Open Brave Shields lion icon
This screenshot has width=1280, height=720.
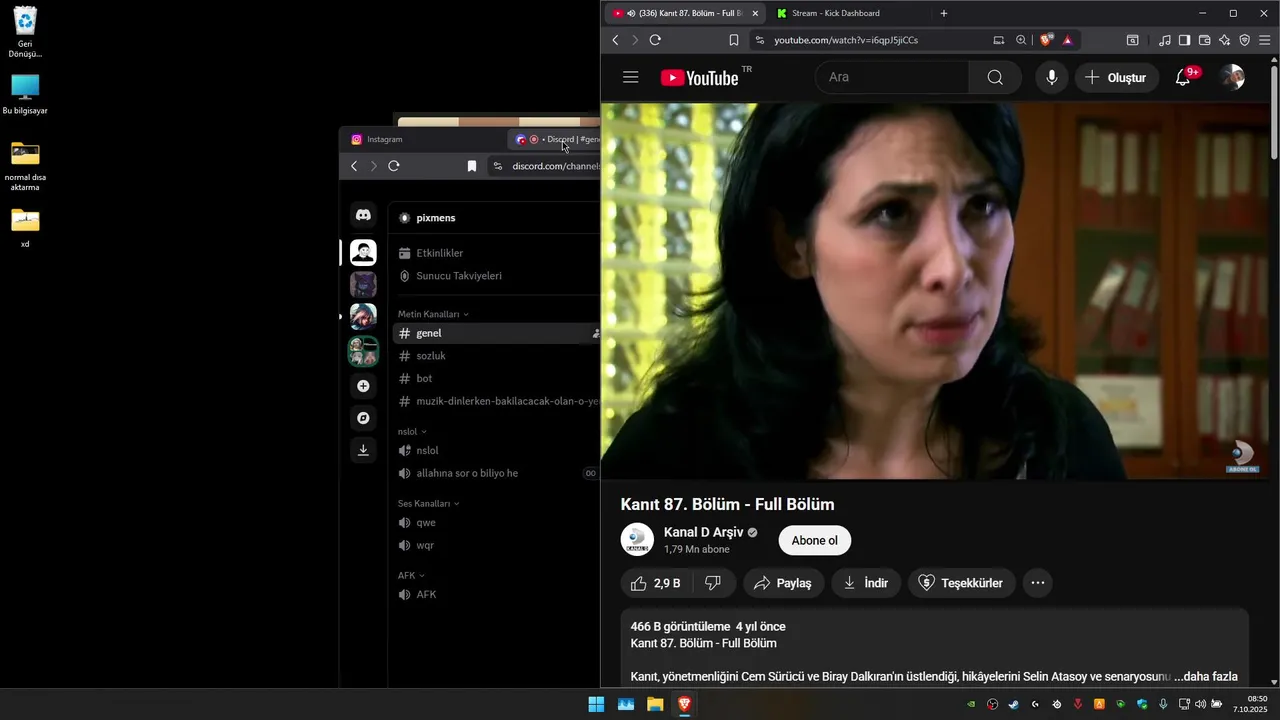[x=1047, y=40]
